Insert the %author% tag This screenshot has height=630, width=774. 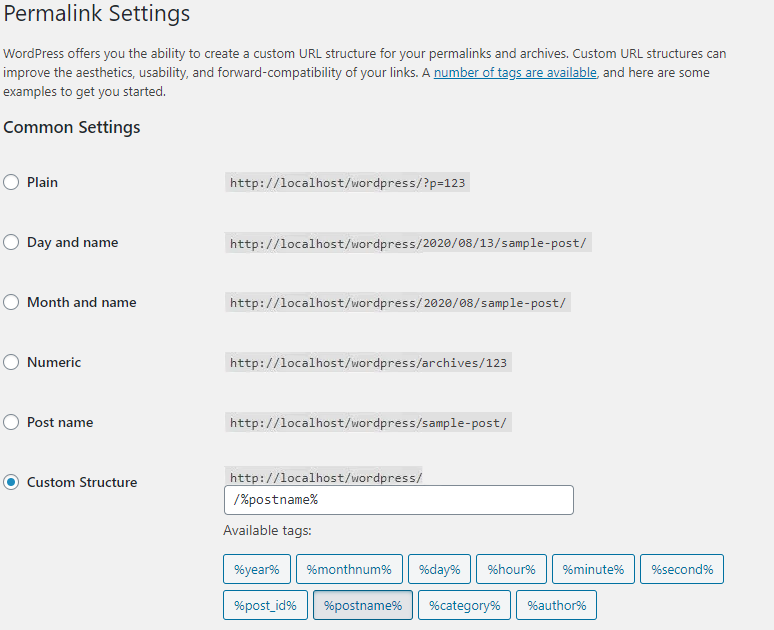(556, 605)
